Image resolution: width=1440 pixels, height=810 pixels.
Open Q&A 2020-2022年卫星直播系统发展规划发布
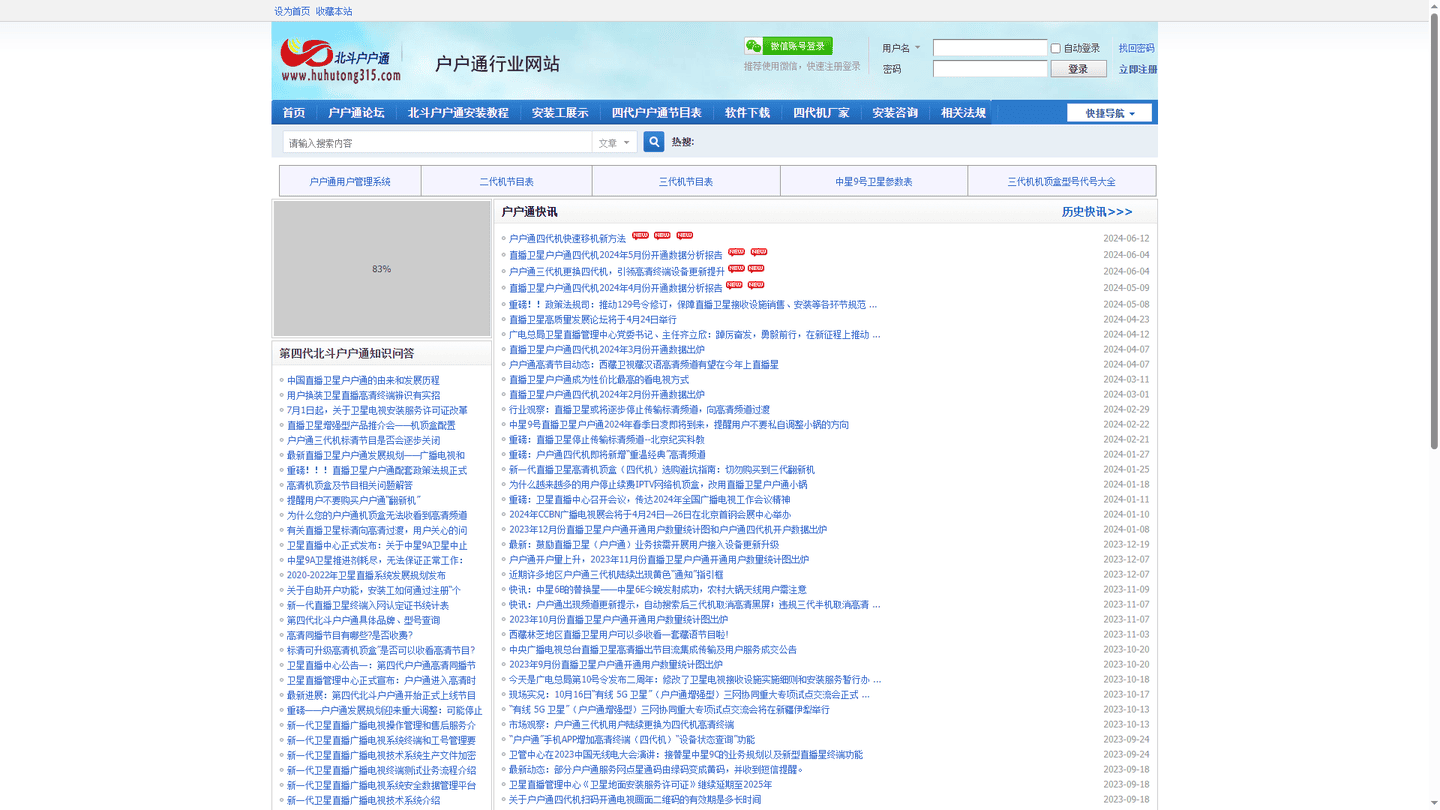click(x=367, y=575)
